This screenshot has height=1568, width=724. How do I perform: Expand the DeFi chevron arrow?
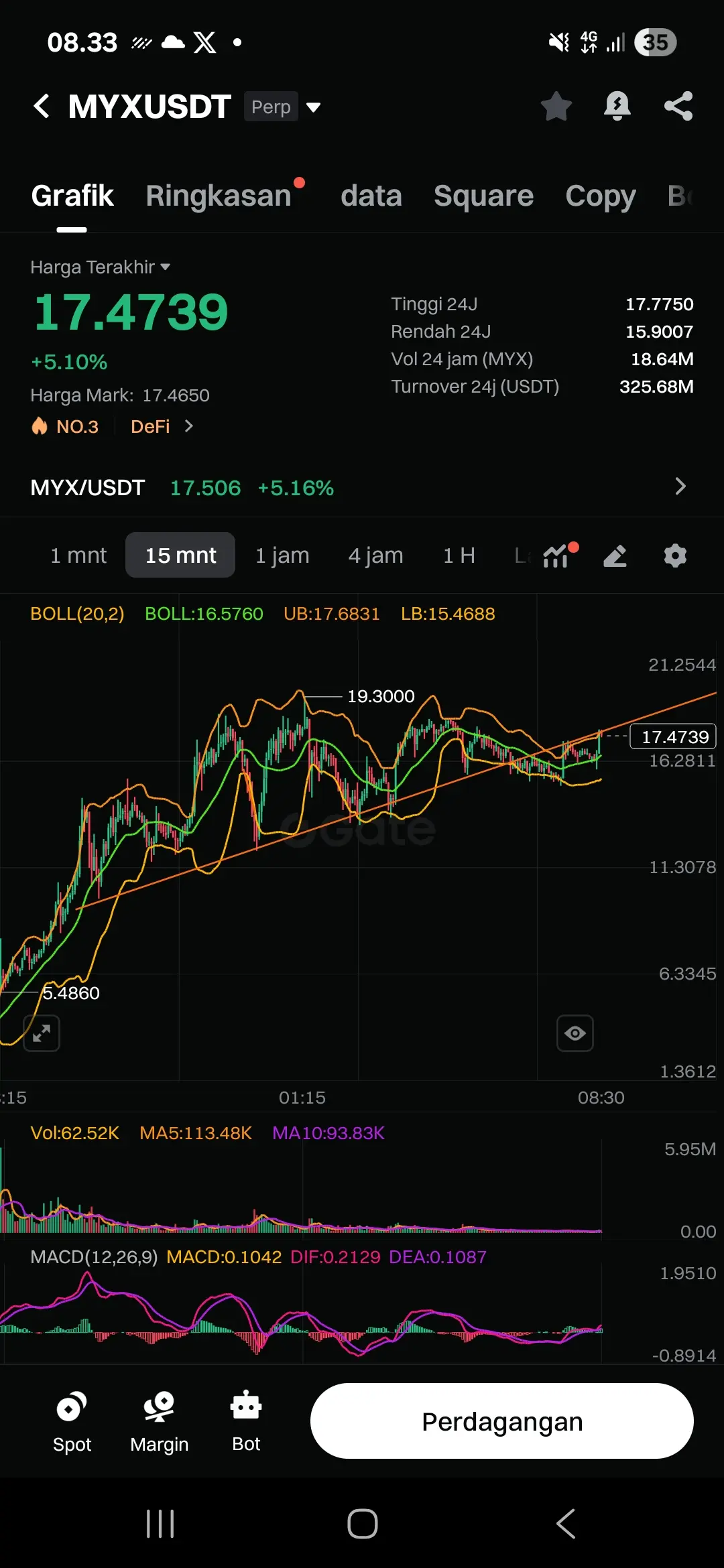(189, 426)
